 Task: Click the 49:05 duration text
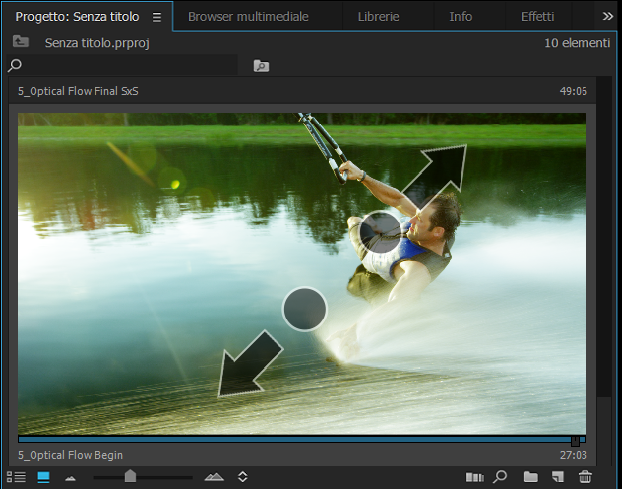click(573, 91)
